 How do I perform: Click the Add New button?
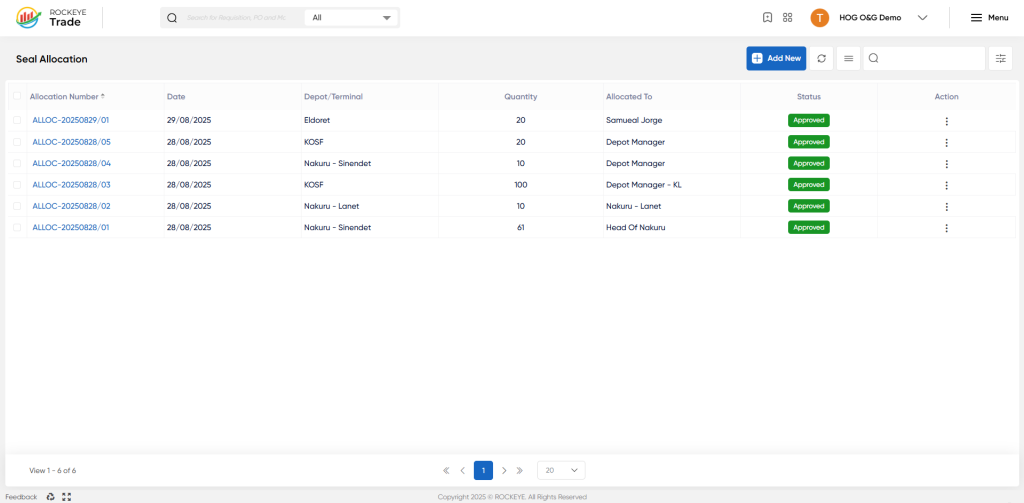776,58
